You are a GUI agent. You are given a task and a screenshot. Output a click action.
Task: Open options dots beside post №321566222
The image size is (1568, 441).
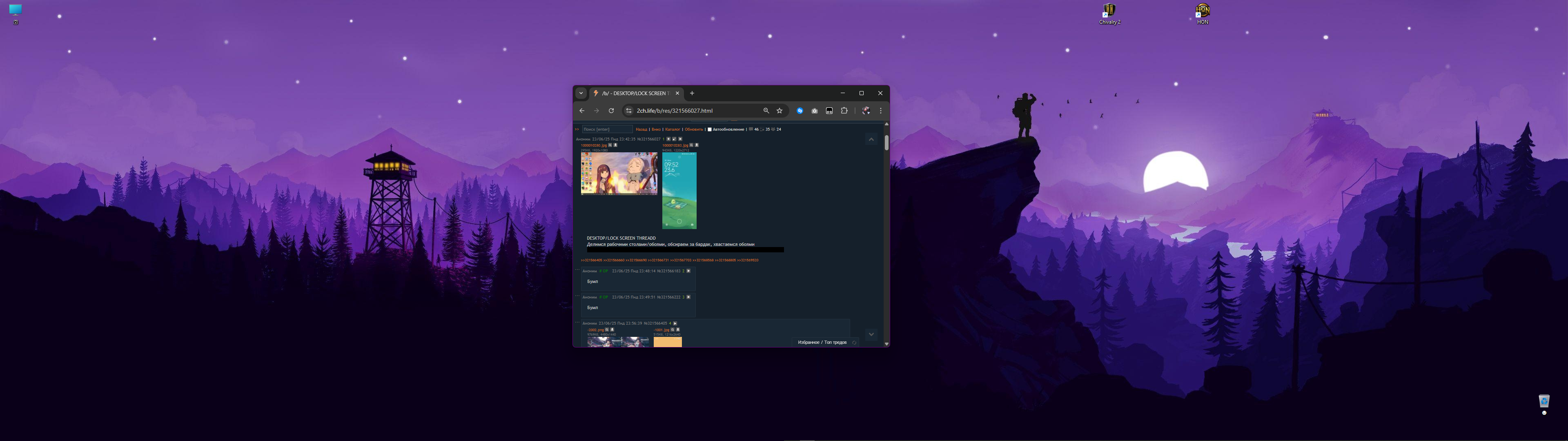click(577, 296)
